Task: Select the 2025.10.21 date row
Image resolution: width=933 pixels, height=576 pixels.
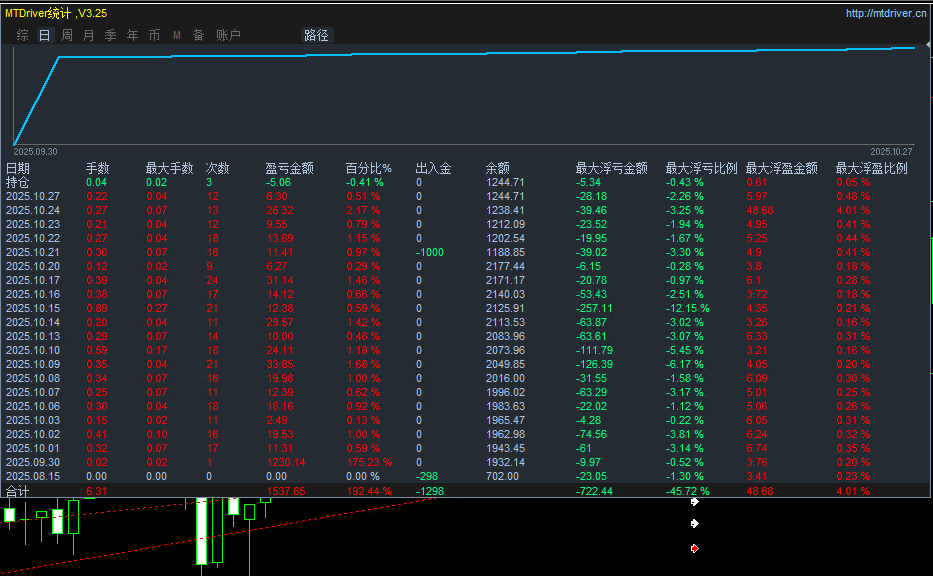Action: (33, 252)
